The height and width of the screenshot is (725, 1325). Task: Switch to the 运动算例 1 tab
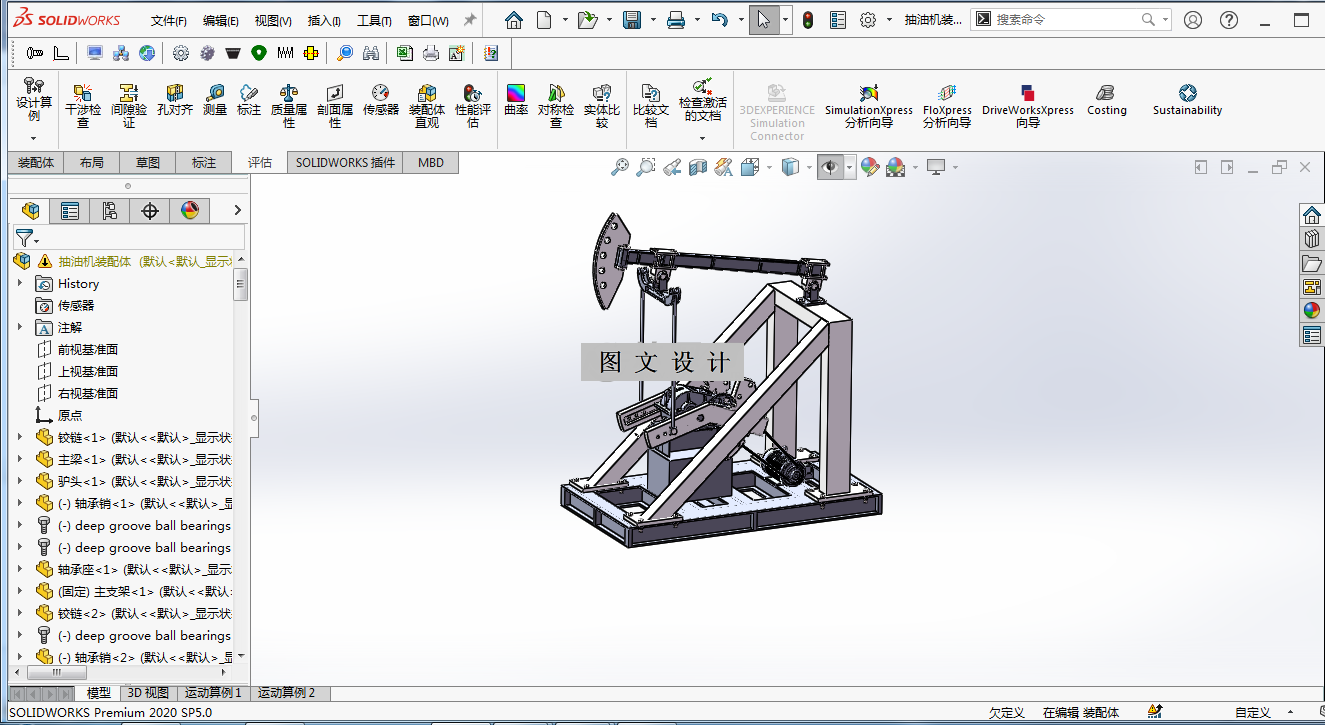(213, 692)
